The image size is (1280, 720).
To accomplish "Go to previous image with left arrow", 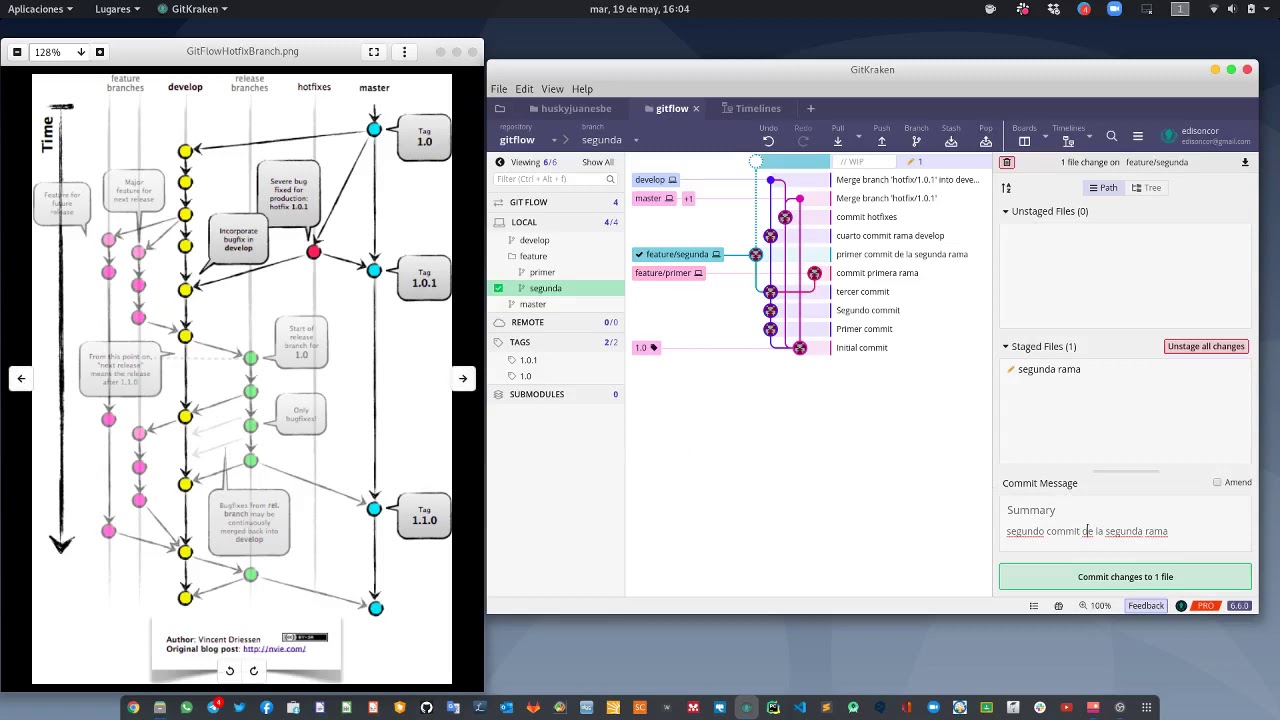I will point(21,378).
